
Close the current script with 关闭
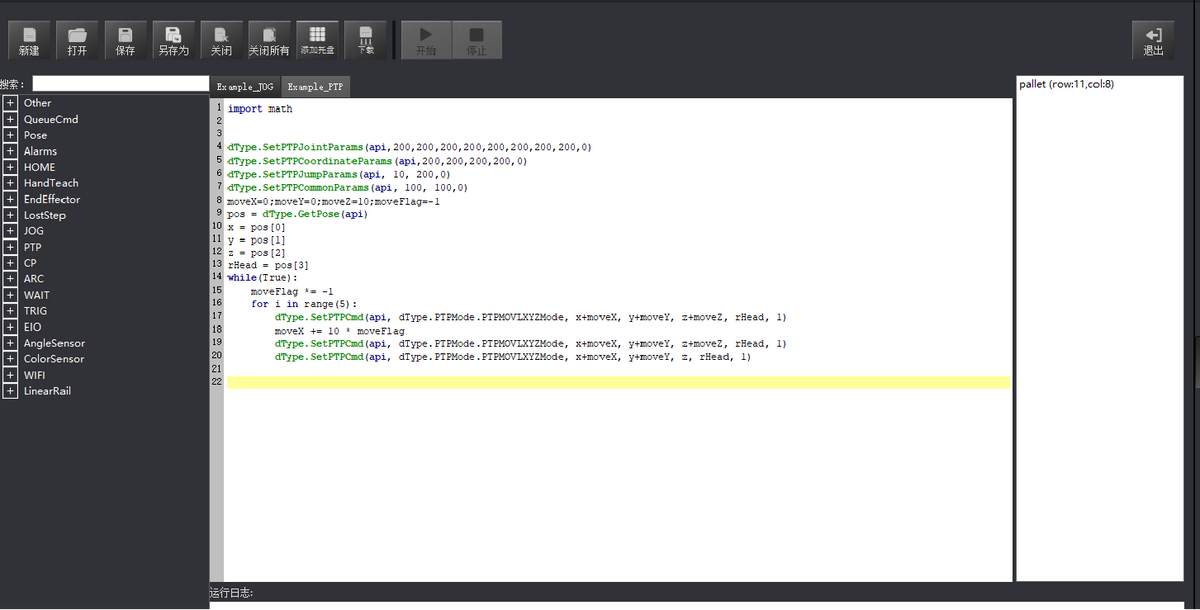click(221, 40)
